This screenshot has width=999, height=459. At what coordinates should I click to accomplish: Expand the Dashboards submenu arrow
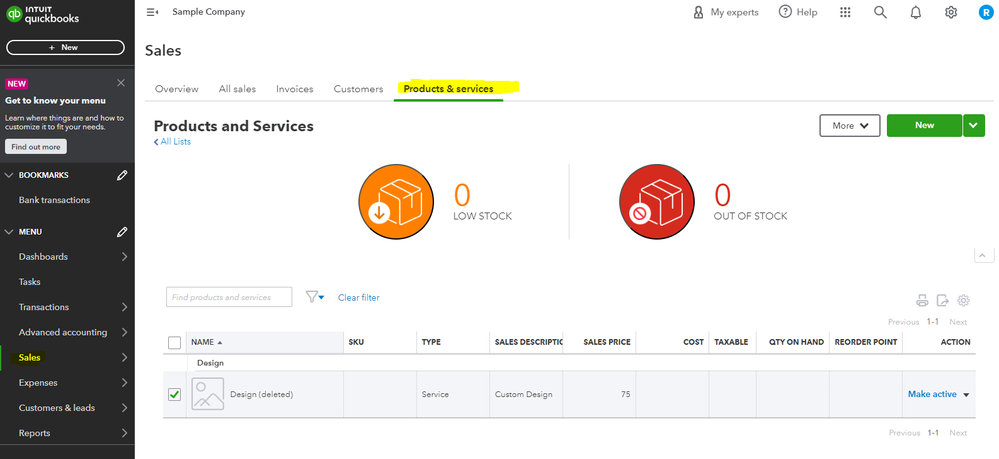(124, 257)
